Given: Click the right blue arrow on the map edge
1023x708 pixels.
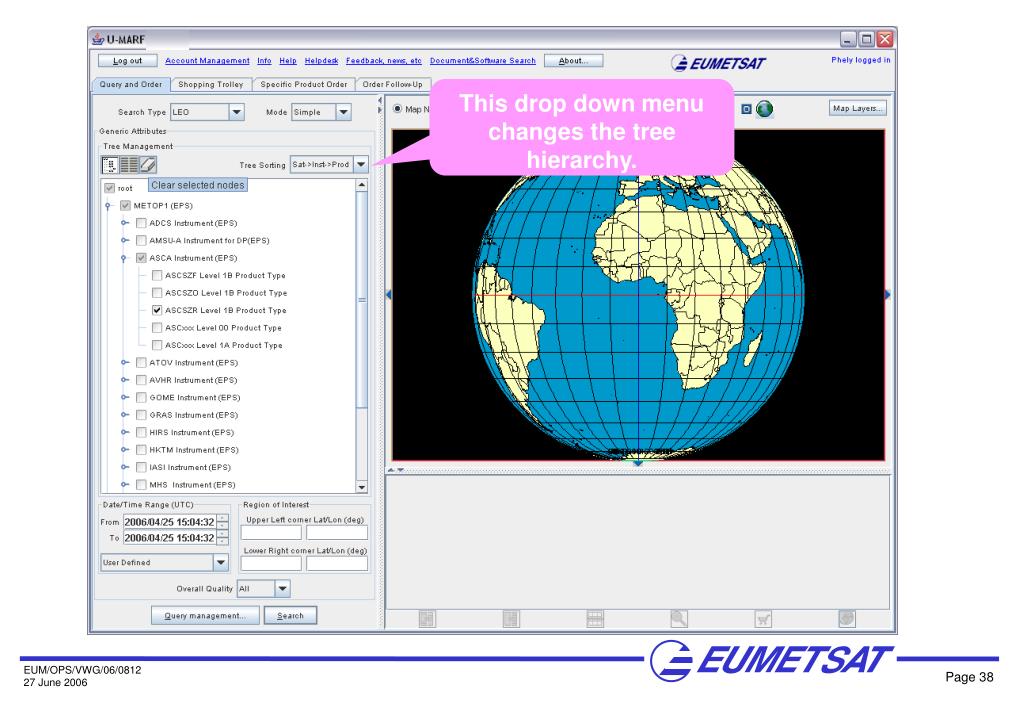Looking at the screenshot, I should click(x=887, y=295).
